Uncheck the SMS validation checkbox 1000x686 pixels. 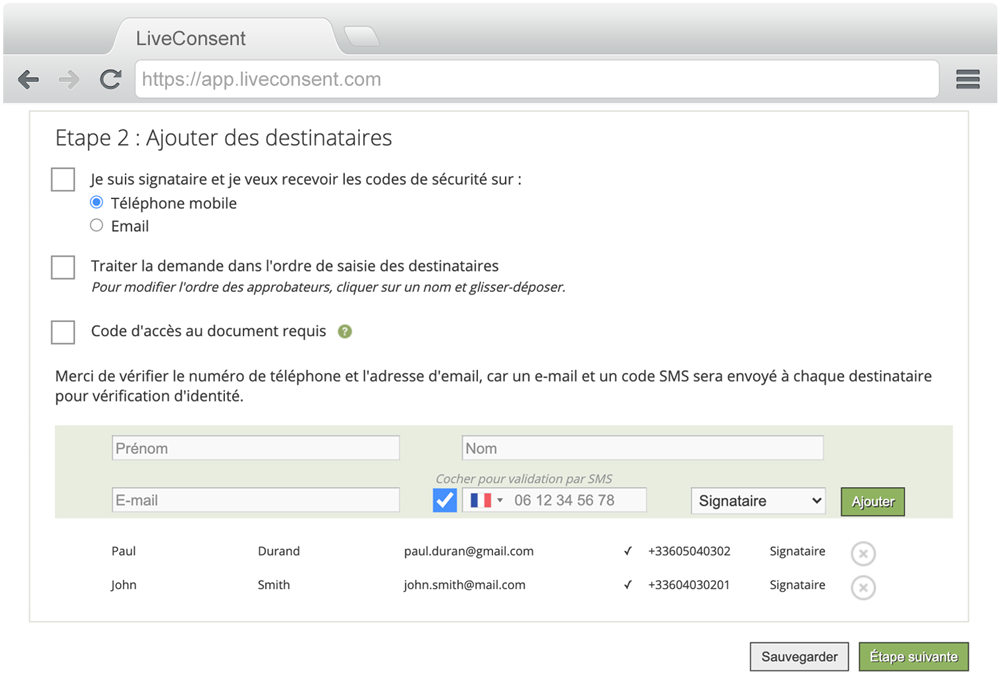point(445,500)
